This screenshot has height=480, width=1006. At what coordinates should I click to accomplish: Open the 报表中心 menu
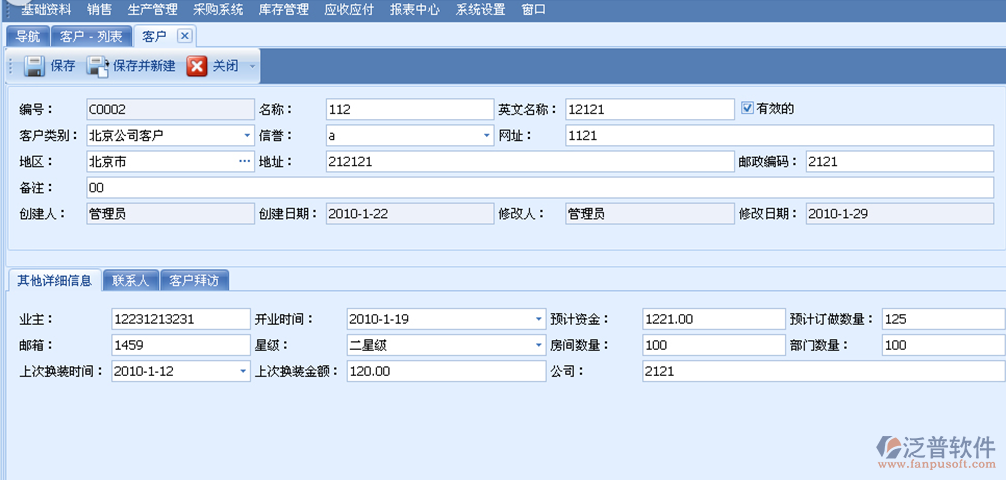[x=414, y=10]
